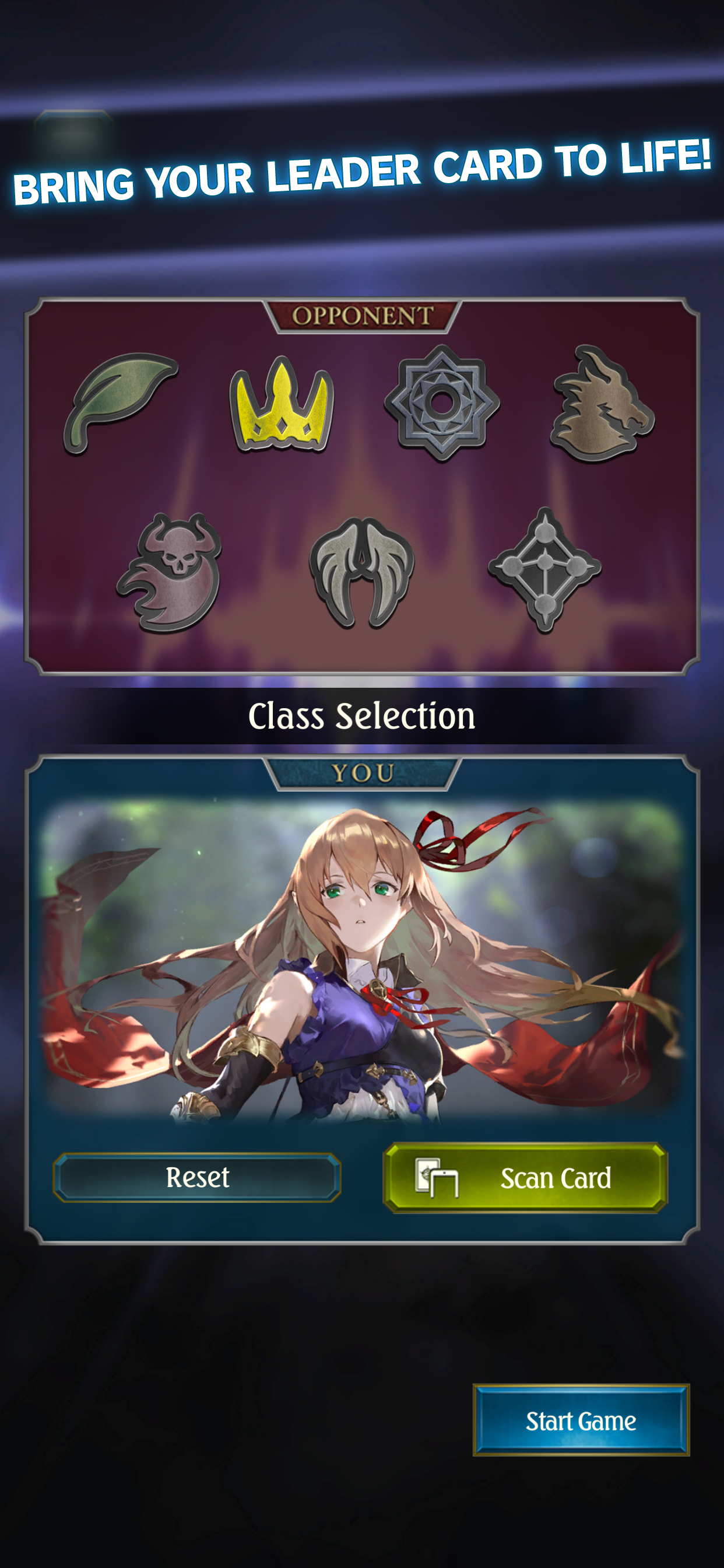The image size is (724, 1568).
Task: Pick the diamond-shaped Havencraft icon
Action: click(544, 570)
